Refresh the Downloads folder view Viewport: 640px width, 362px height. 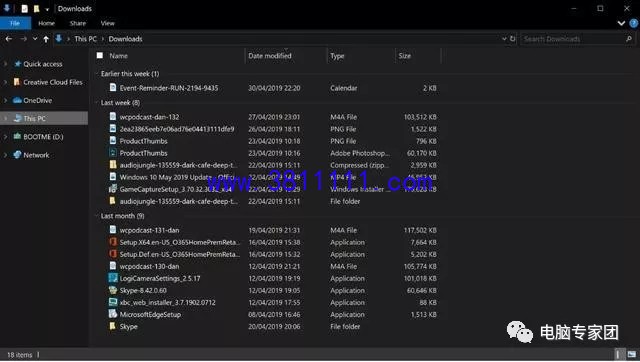[513, 39]
